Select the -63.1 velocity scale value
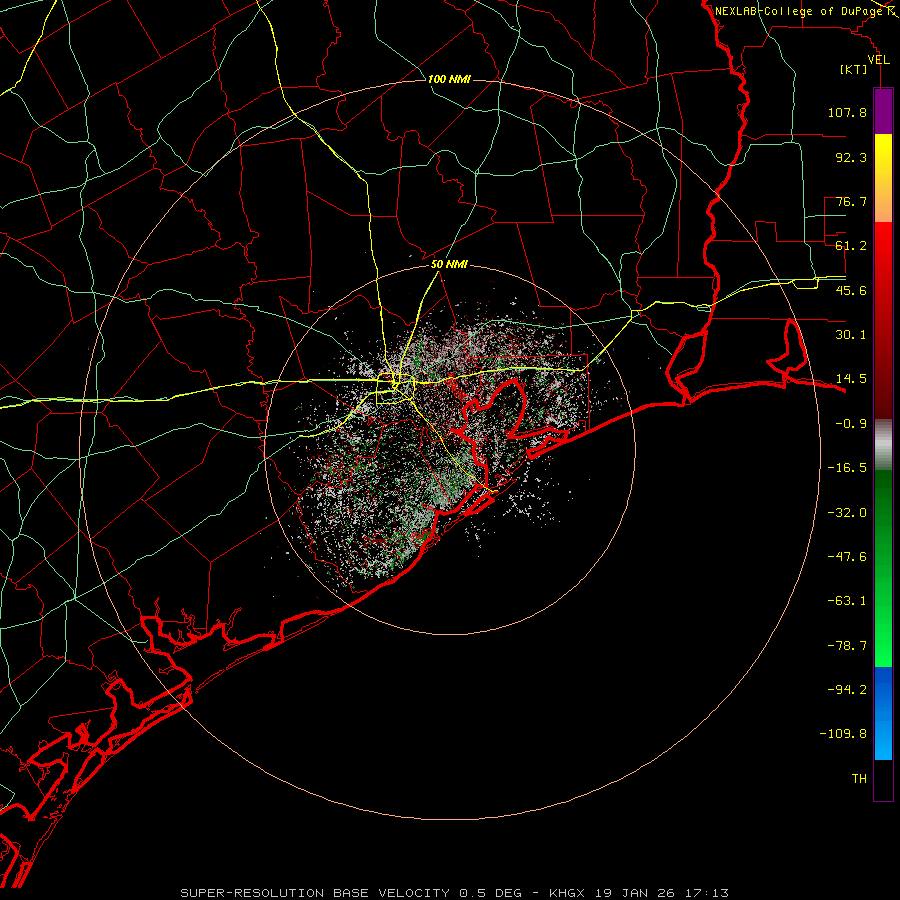 coord(847,601)
